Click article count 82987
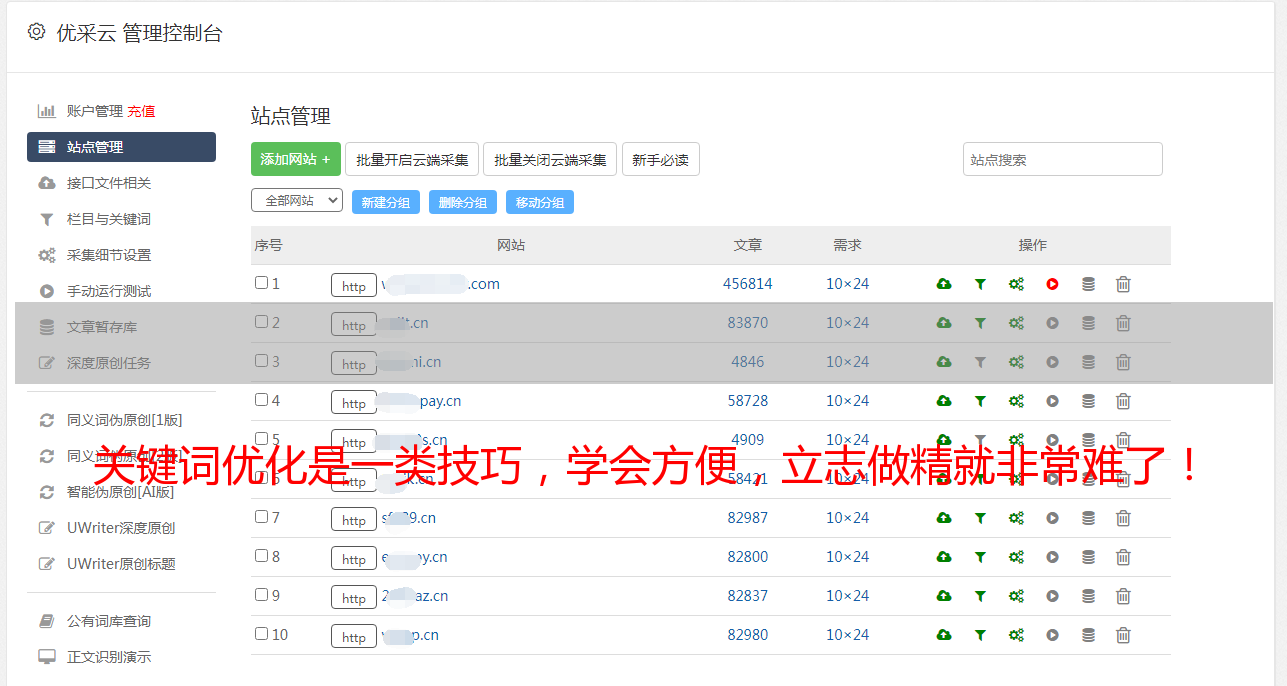The width and height of the screenshot is (1287, 686). point(748,518)
